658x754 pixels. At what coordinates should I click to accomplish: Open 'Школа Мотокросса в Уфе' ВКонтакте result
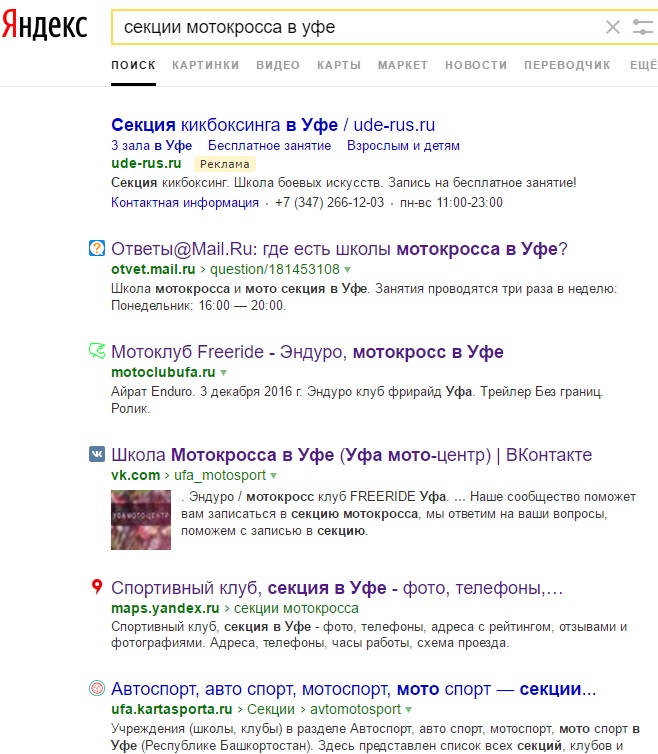click(352, 455)
